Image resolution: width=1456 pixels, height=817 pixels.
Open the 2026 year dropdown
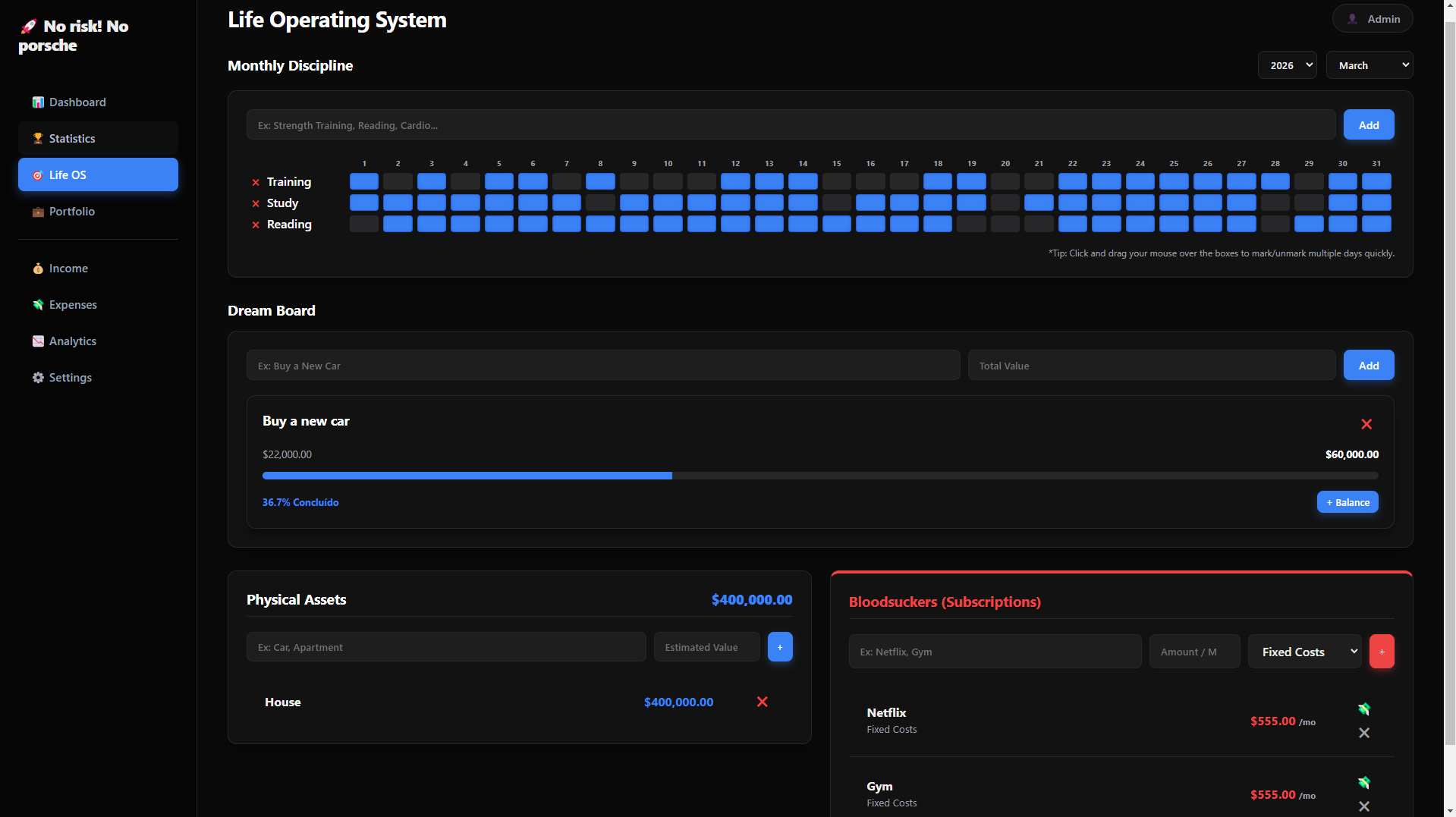(1287, 65)
